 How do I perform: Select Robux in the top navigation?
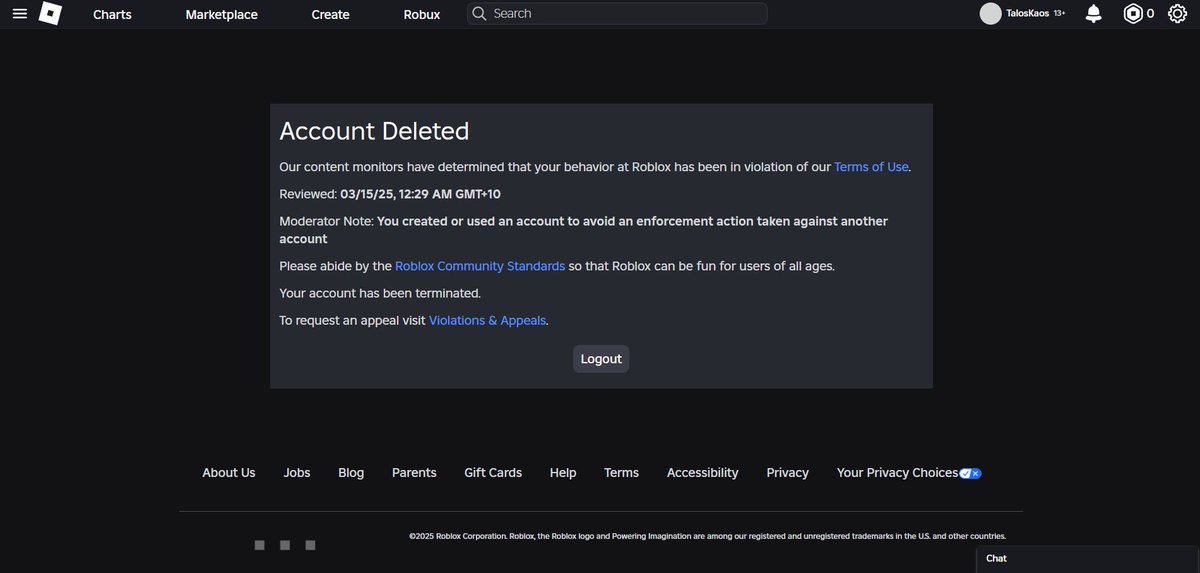pos(422,15)
